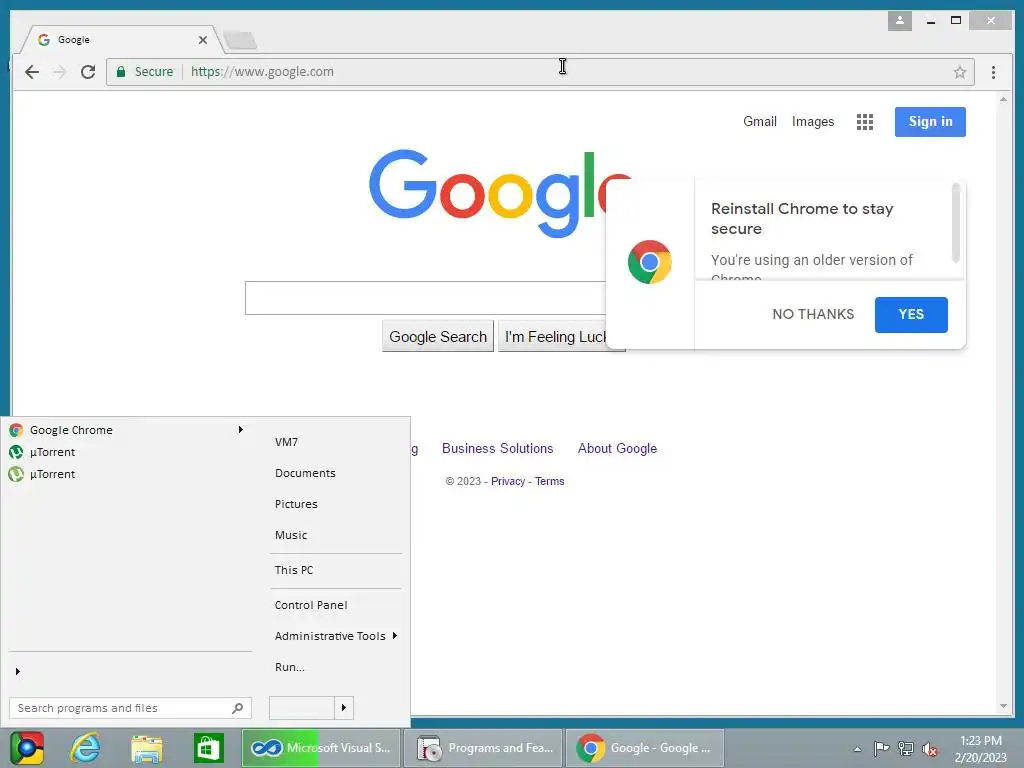Click the Chrome profile icon in title bar

point(899,21)
